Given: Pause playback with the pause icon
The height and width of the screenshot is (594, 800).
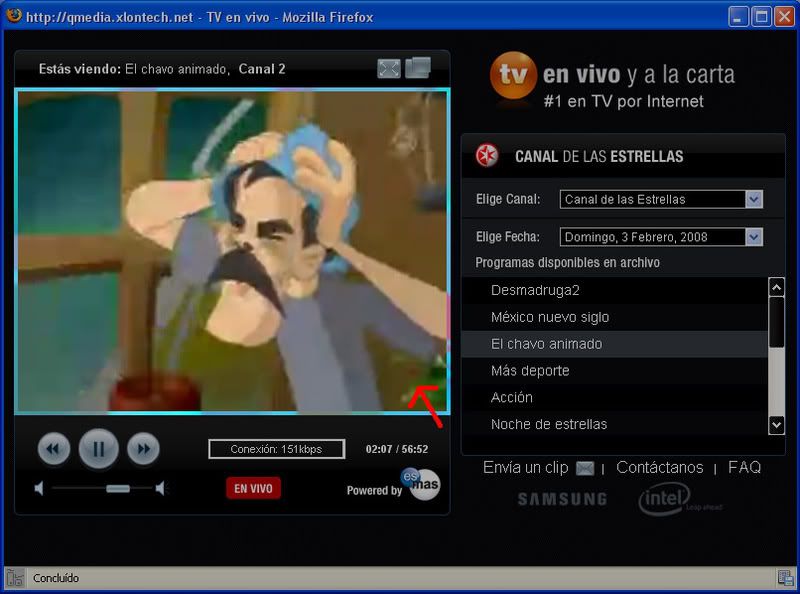Looking at the screenshot, I should (x=97, y=449).
